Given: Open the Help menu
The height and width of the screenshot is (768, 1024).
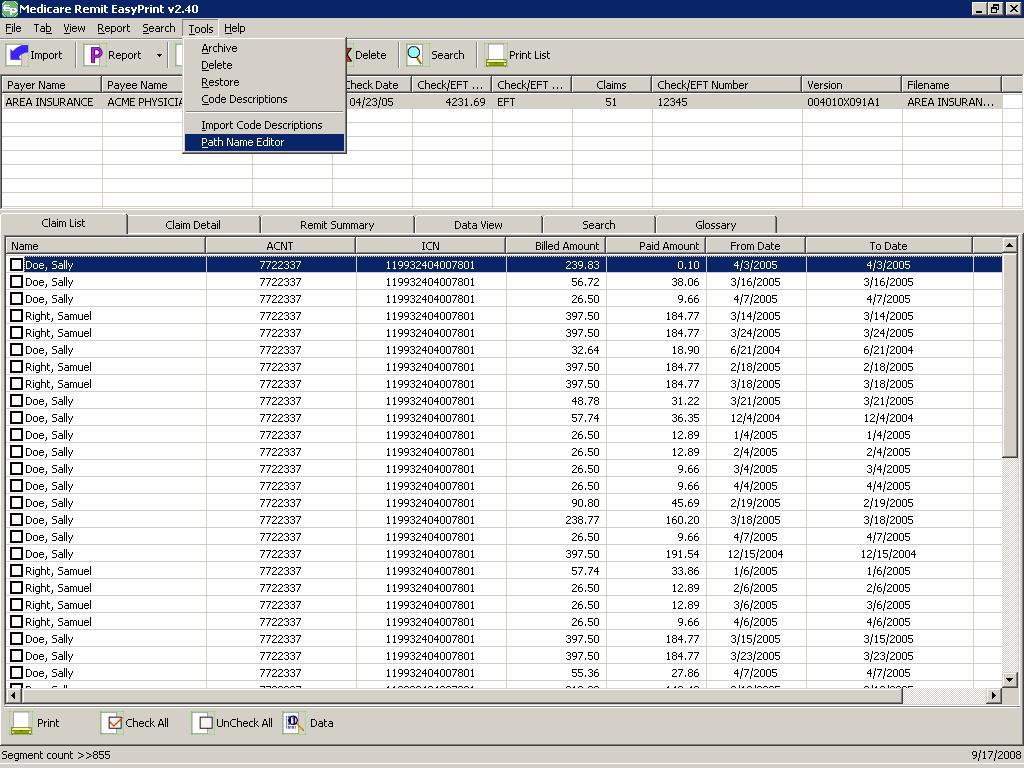Looking at the screenshot, I should [x=234, y=28].
